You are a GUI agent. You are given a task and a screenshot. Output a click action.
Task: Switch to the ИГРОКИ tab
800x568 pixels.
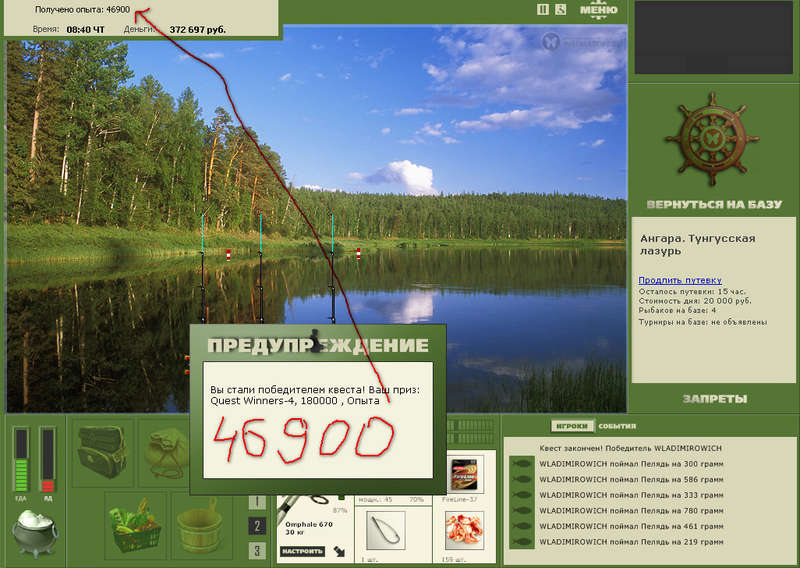point(572,426)
